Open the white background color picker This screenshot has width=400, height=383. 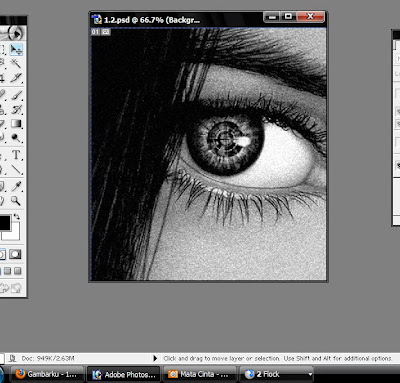pyautogui.click(x=15, y=235)
